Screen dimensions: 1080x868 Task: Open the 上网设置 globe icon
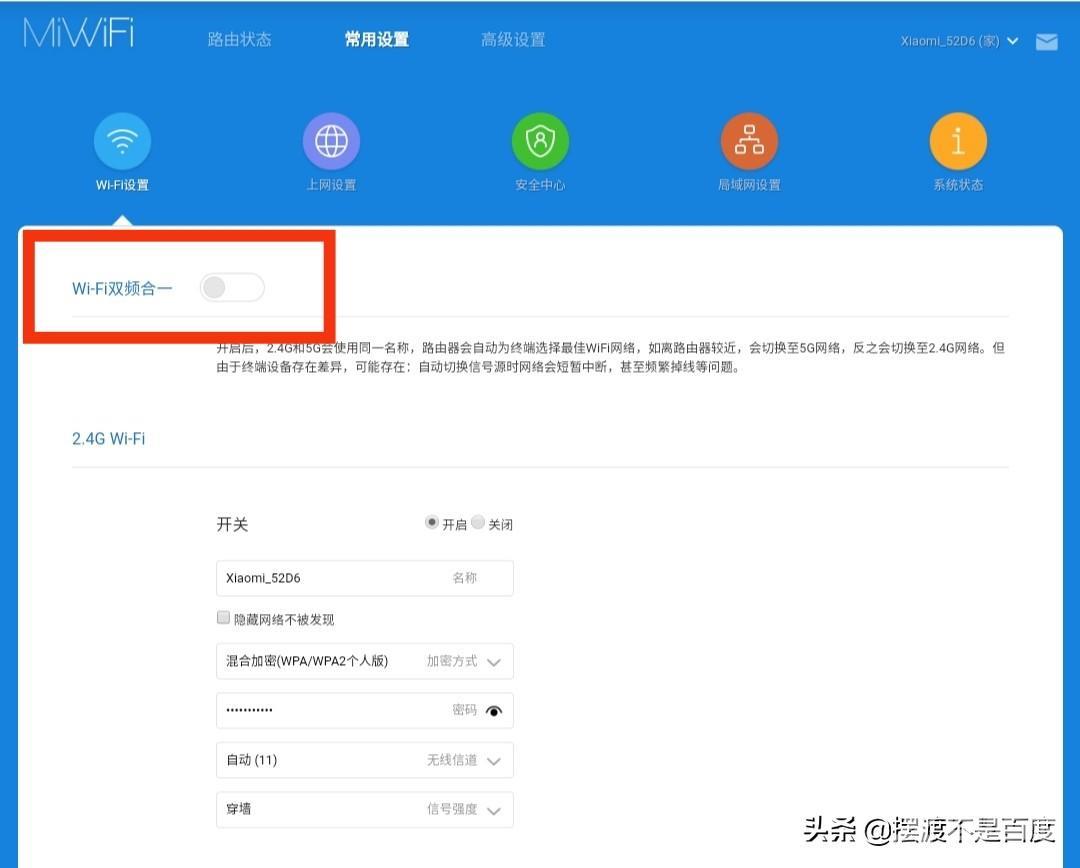(x=331, y=142)
